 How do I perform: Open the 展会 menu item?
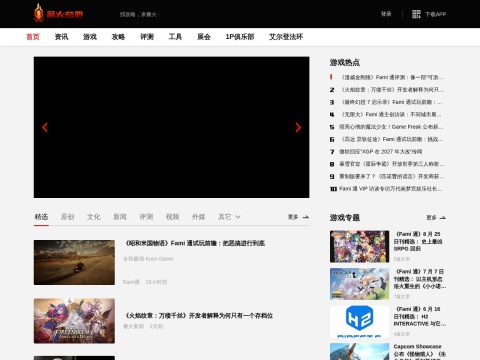pyautogui.click(x=204, y=37)
